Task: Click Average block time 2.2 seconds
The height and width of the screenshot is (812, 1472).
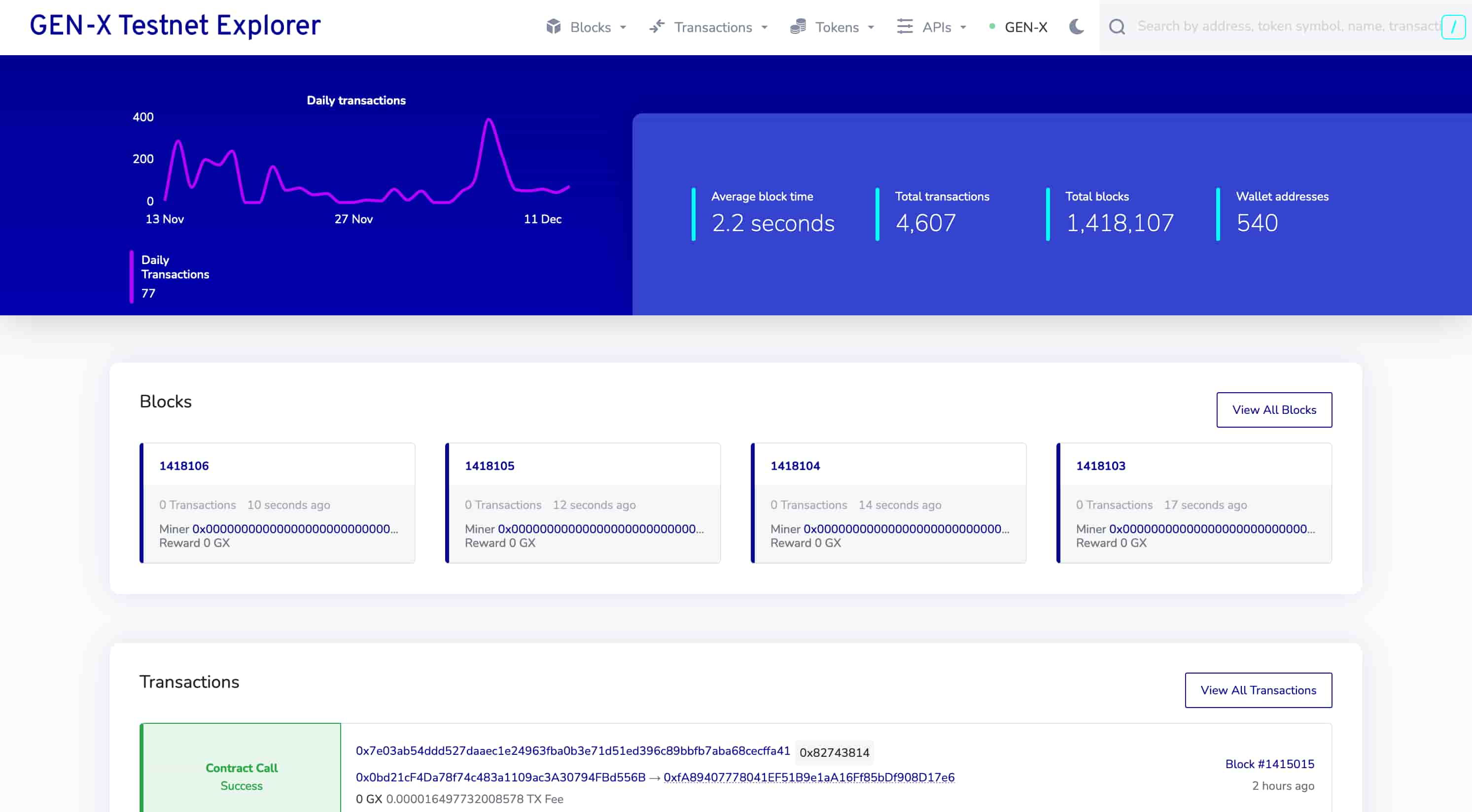Action: click(x=773, y=222)
